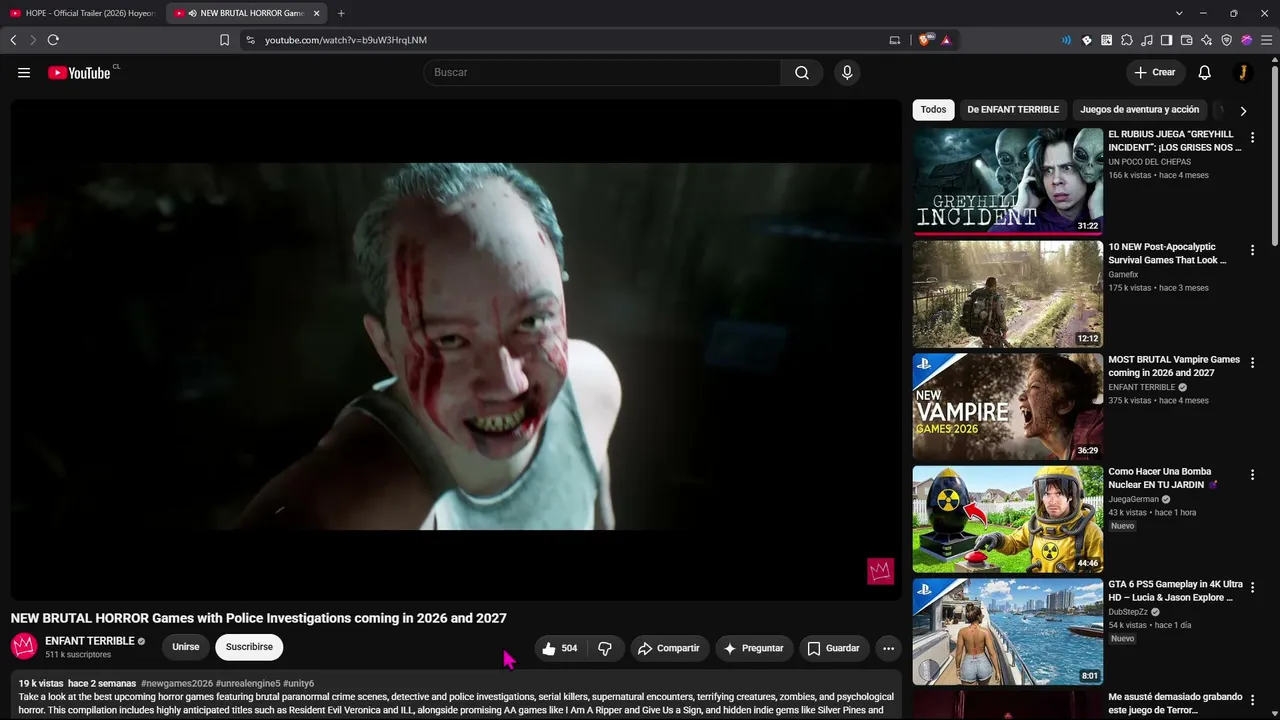
Task: Open the YouTube guide hamburger menu
Action: point(24,72)
